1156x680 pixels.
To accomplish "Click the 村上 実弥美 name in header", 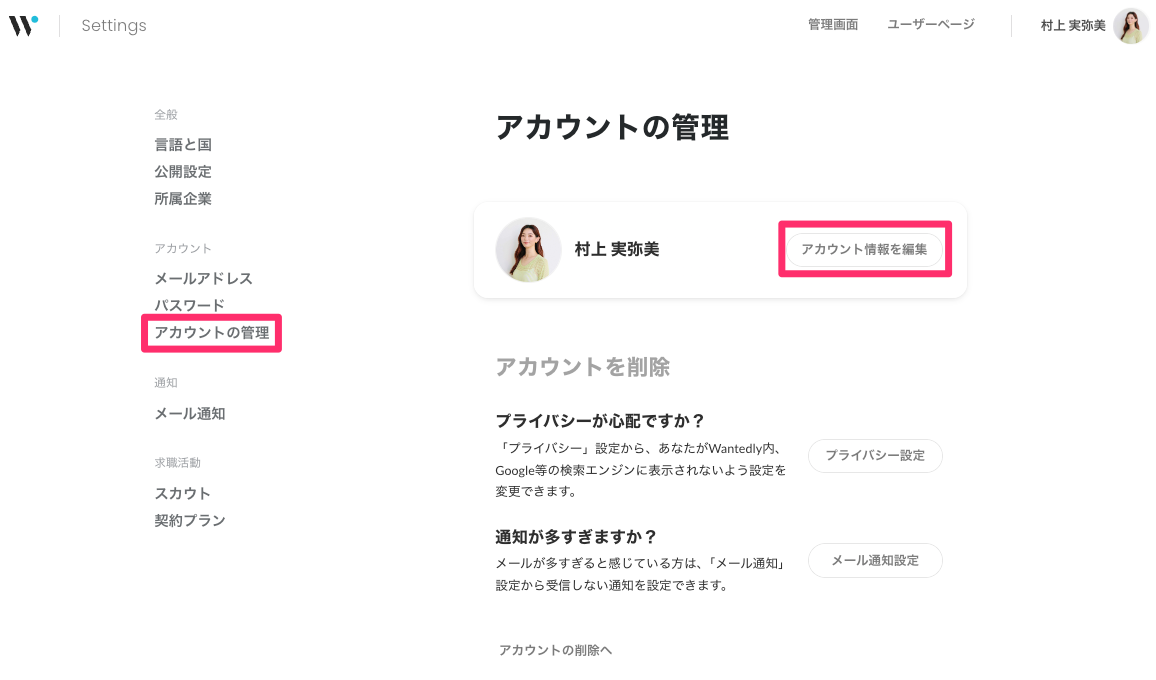I will [x=1072, y=26].
